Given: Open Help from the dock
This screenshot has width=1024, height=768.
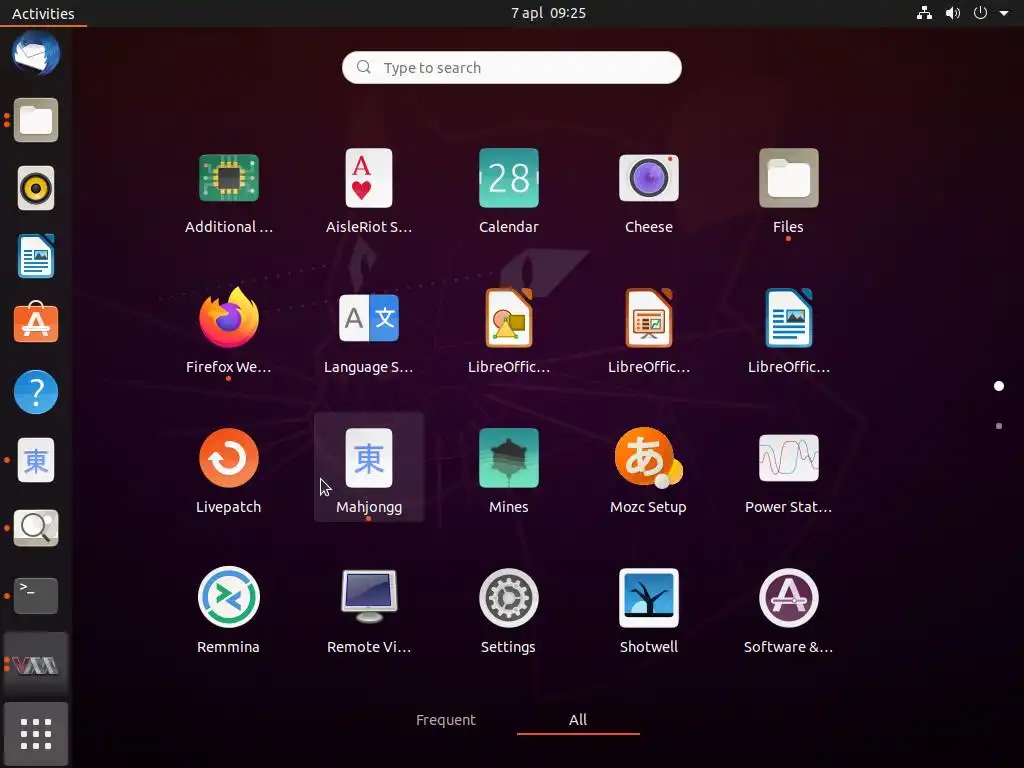Looking at the screenshot, I should 36,392.
